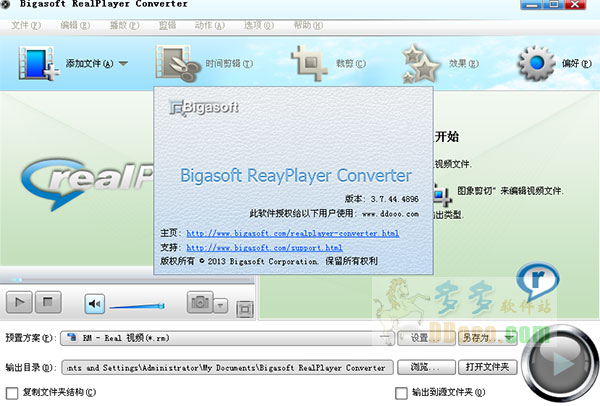Image resolution: width=600 pixels, height=406 pixels.
Task: Click the Bigasoft logo in about dialog
Action: 204,108
